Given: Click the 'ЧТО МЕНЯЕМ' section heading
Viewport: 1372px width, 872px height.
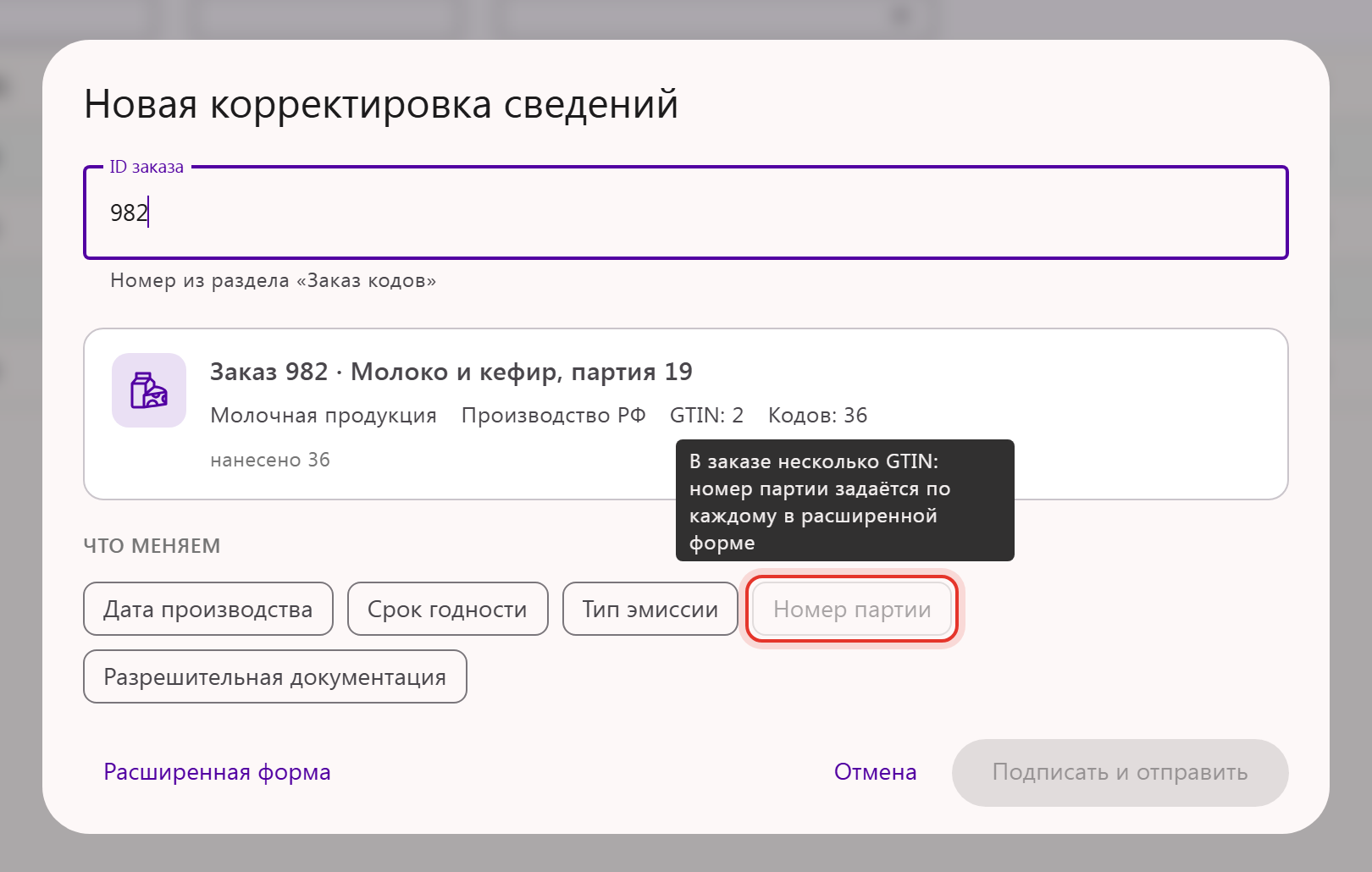Looking at the screenshot, I should click(x=152, y=546).
